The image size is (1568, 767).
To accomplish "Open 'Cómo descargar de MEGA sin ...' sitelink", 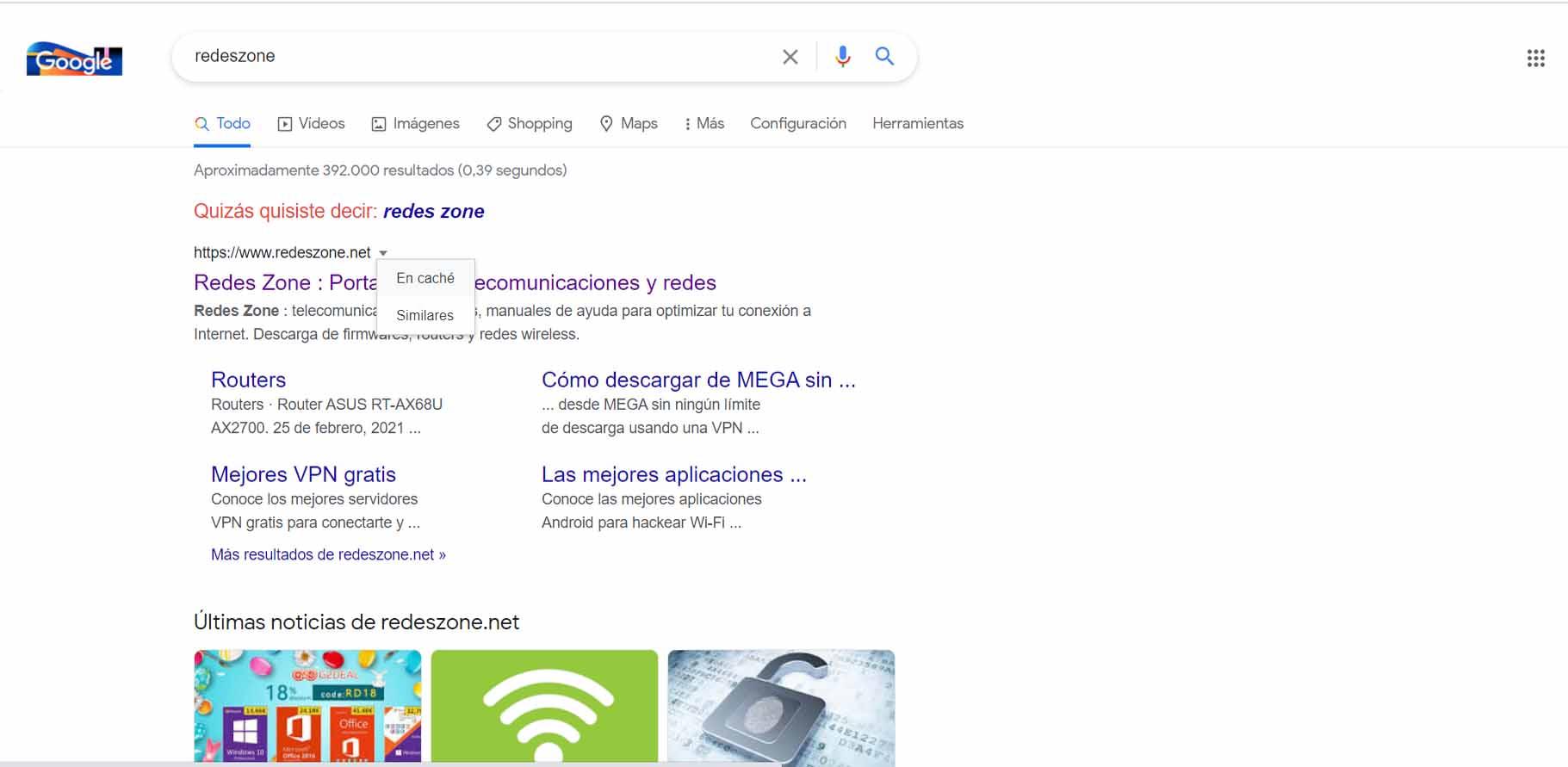I will [x=698, y=380].
